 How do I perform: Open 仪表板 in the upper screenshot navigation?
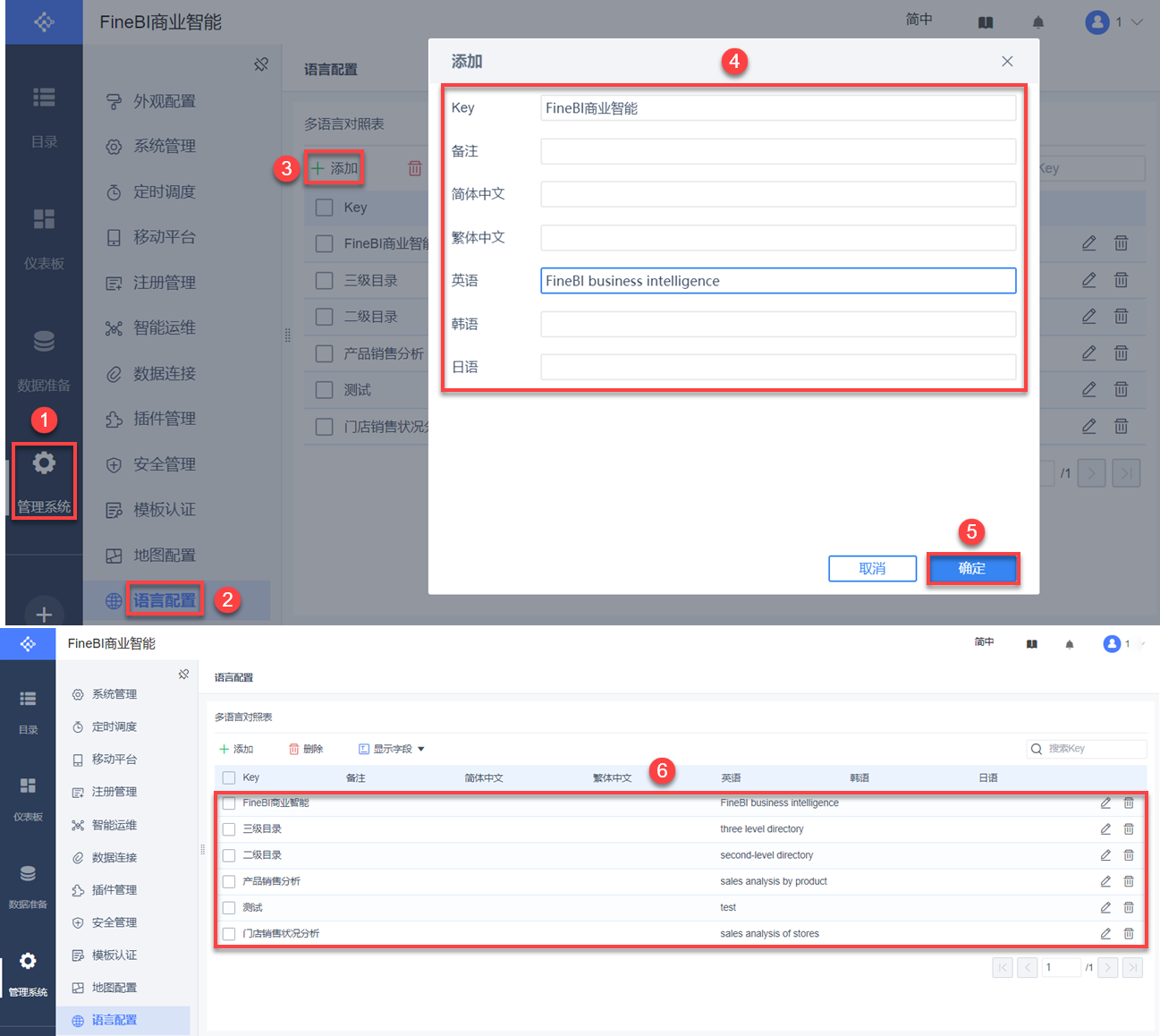point(44,239)
